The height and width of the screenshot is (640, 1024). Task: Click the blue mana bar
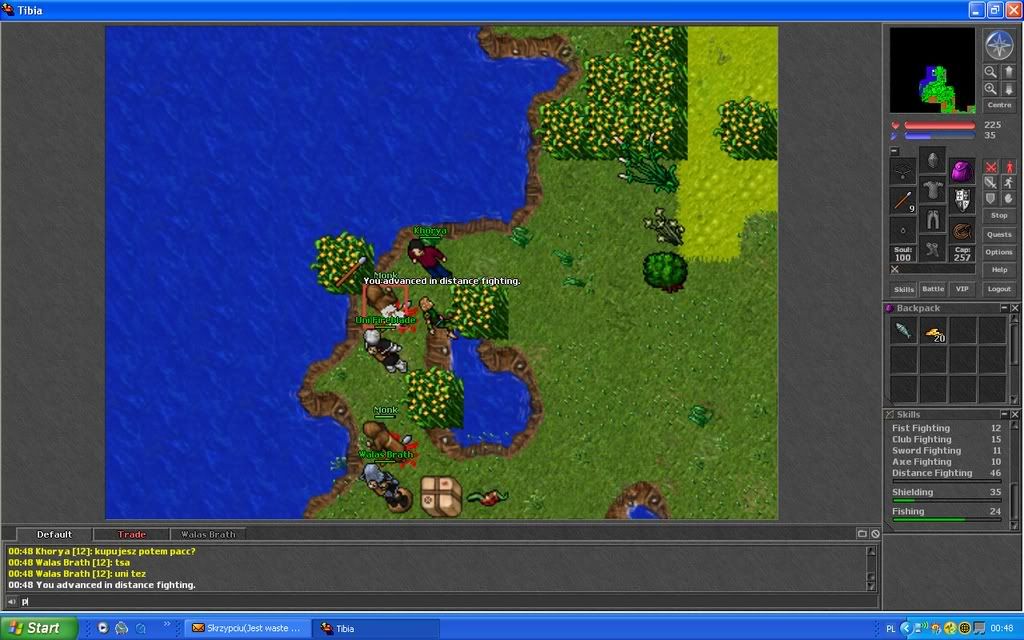click(940, 136)
